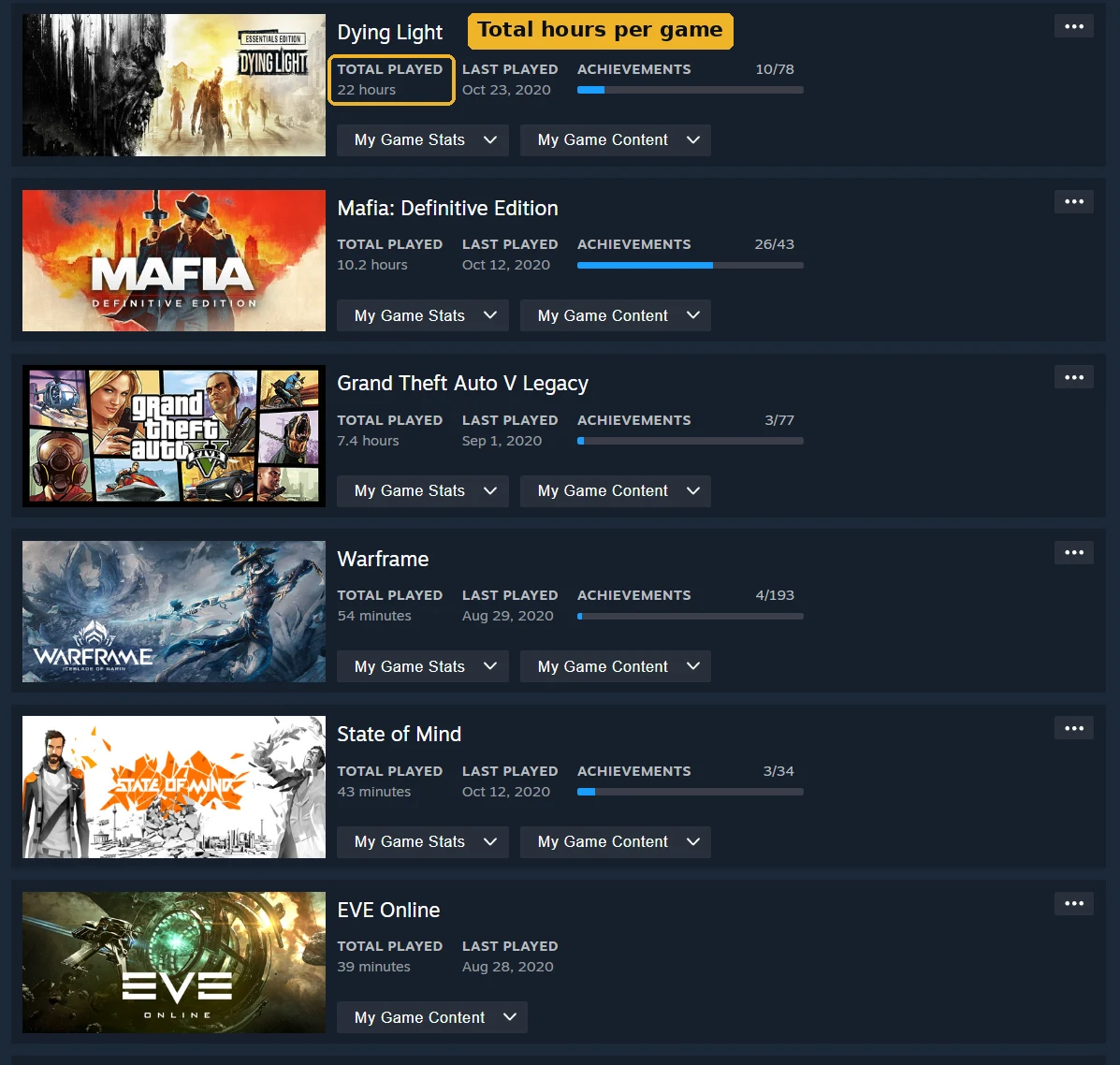Screen dimensions: 1120x1065
Task: Expand My Game Content for EVE Online
Action: point(432,1017)
